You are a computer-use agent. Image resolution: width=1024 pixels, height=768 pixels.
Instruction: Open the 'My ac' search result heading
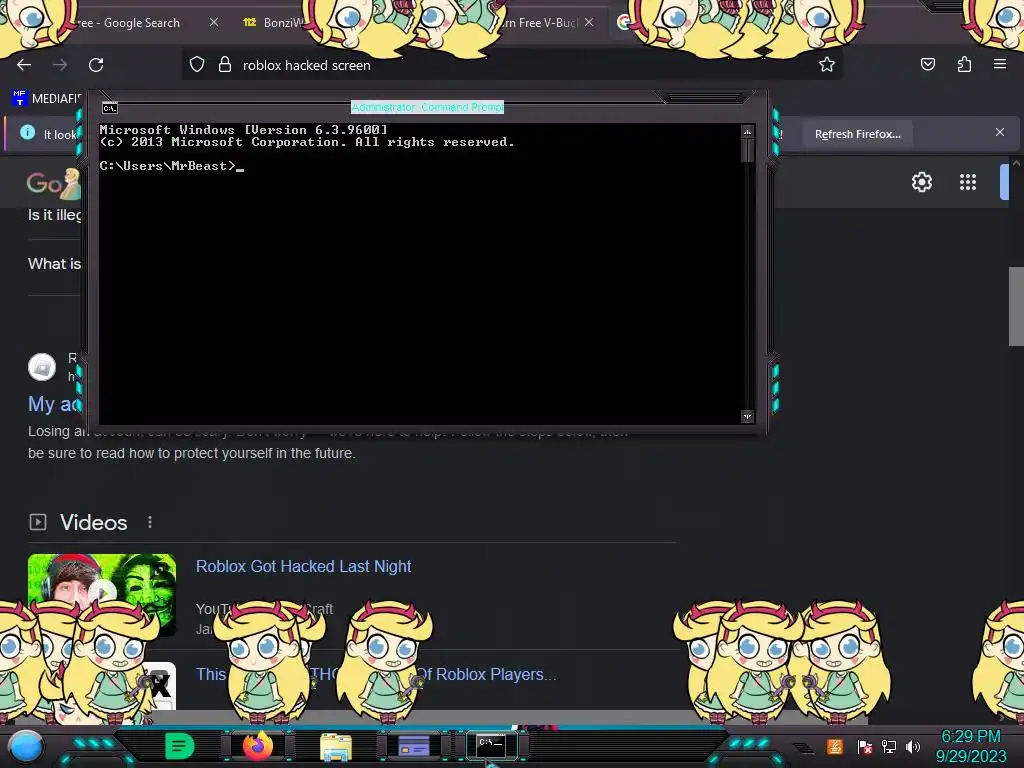coord(54,404)
